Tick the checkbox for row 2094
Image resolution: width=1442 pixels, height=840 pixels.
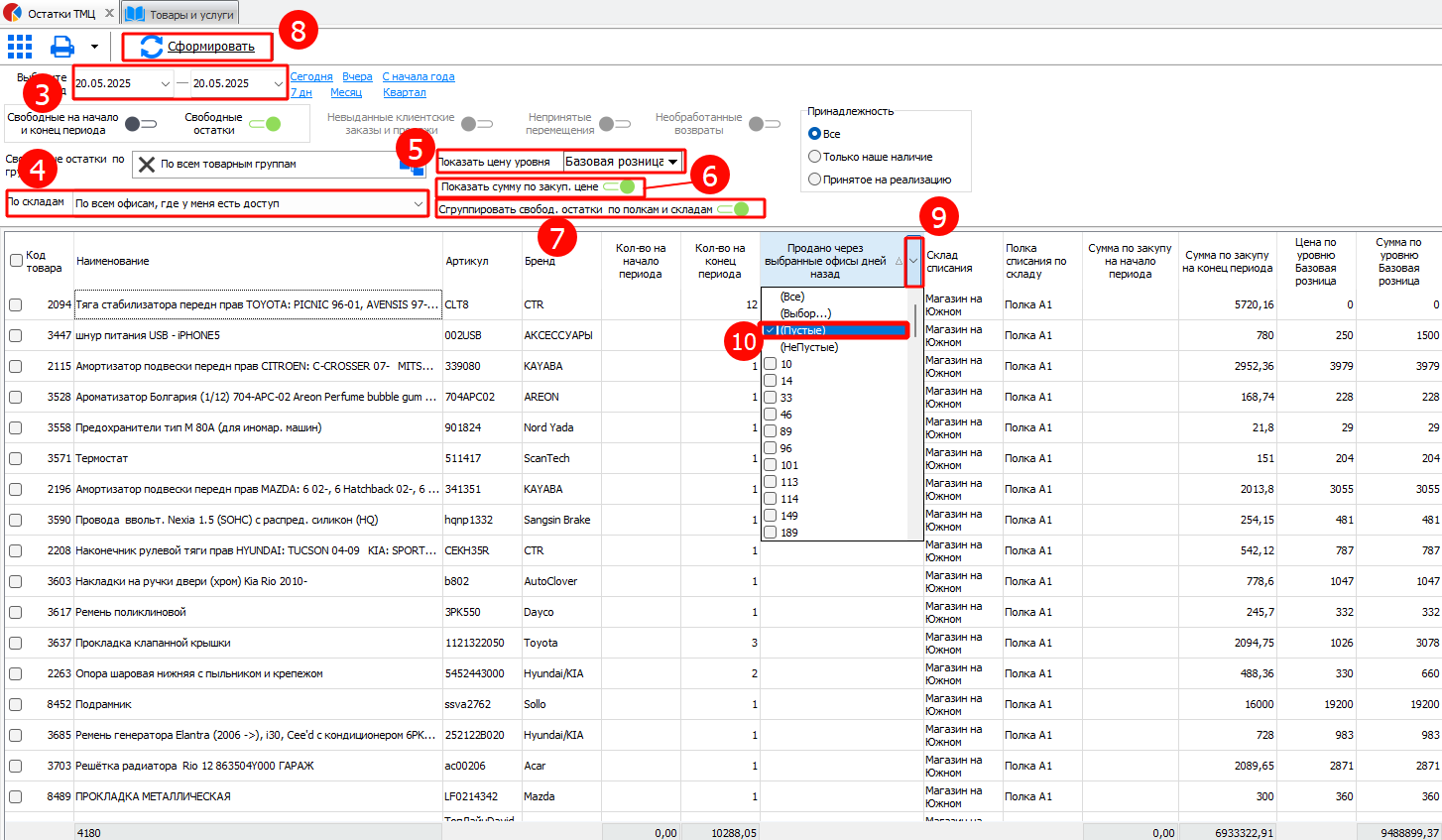[x=16, y=304]
